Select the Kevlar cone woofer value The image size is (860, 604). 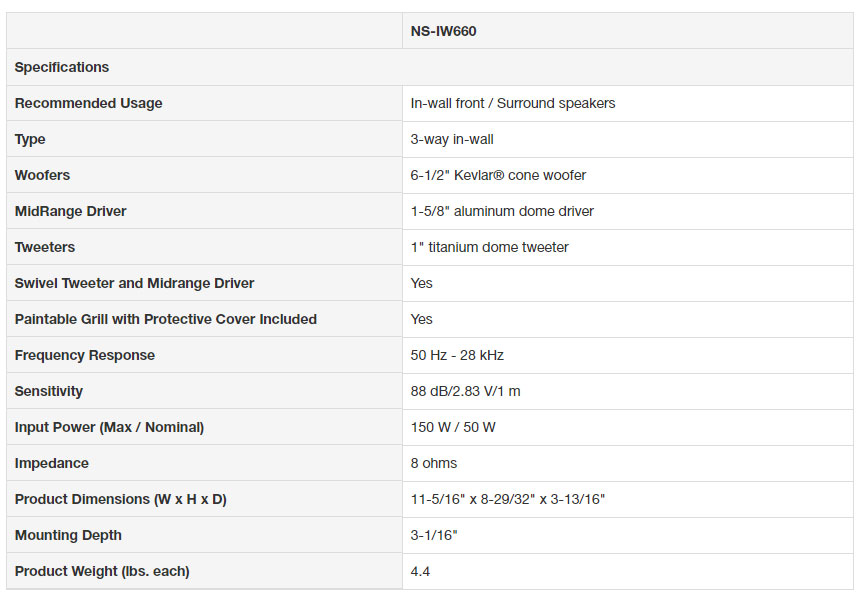click(x=498, y=175)
